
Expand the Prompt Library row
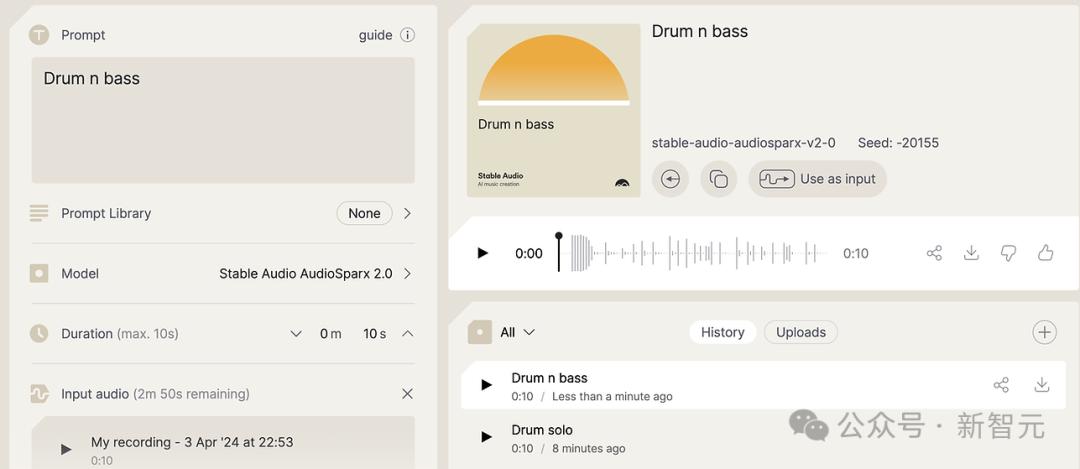coord(407,213)
